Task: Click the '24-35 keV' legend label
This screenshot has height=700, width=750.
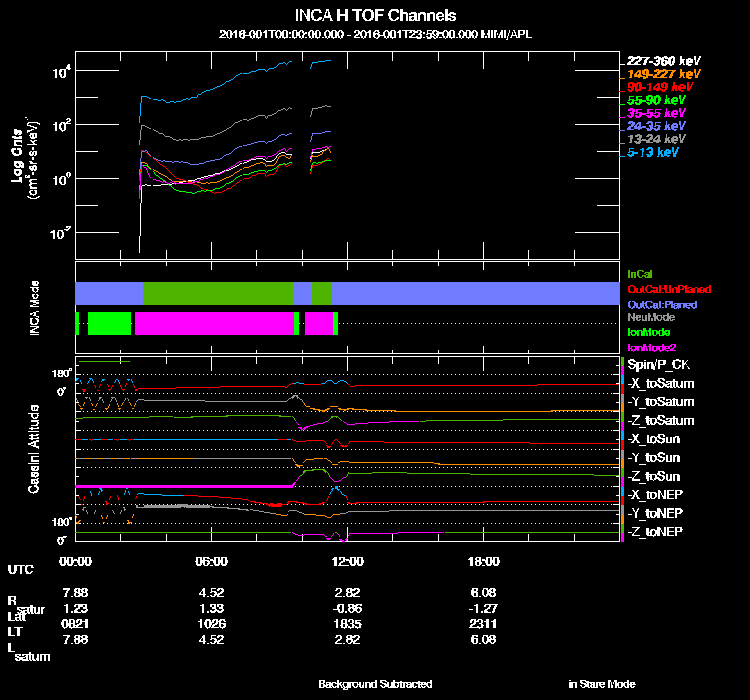Action: point(656,126)
